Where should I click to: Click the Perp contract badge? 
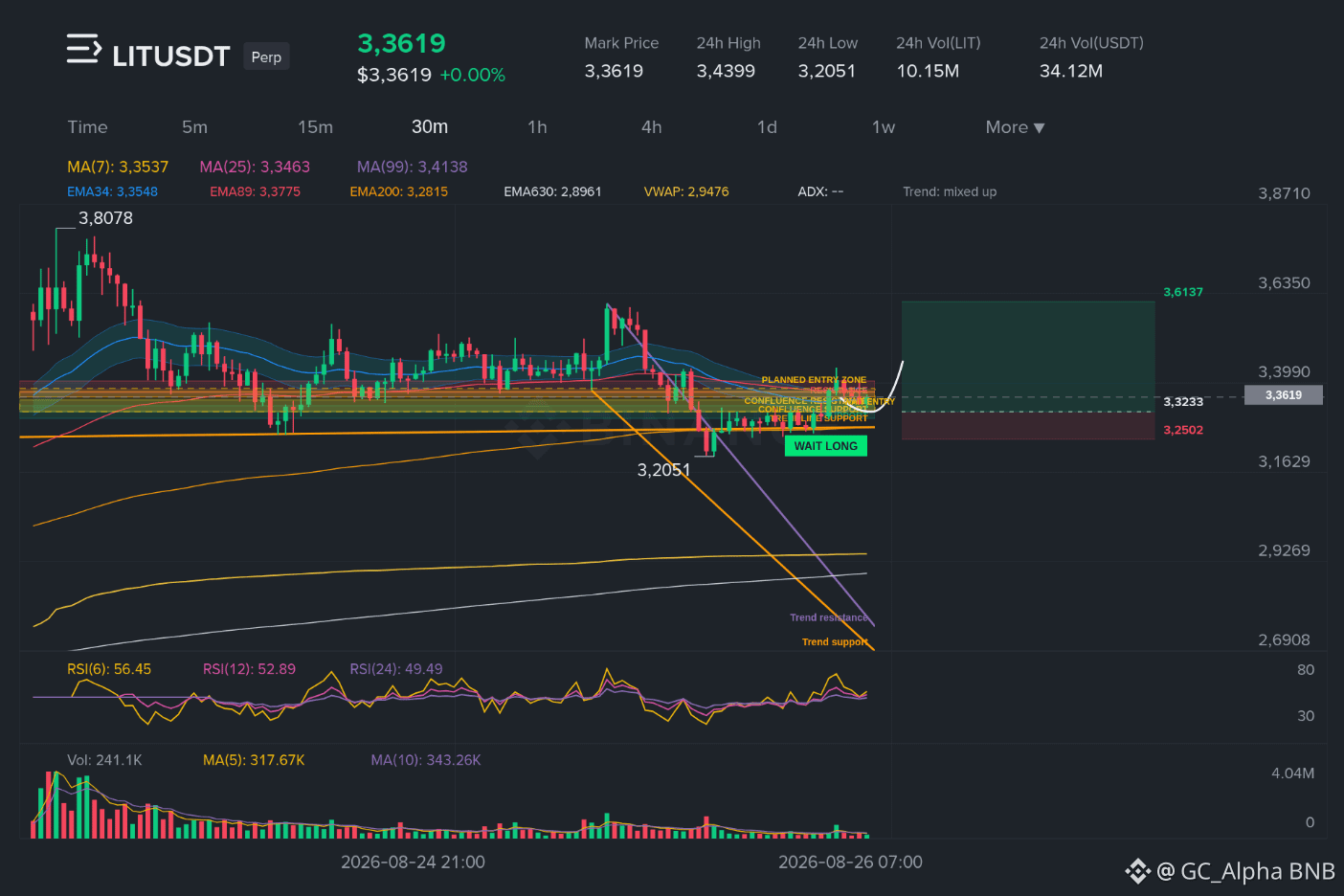point(266,56)
